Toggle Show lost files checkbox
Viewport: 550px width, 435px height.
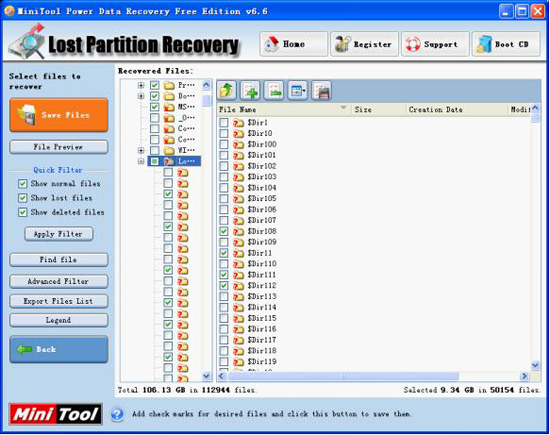tap(22, 198)
